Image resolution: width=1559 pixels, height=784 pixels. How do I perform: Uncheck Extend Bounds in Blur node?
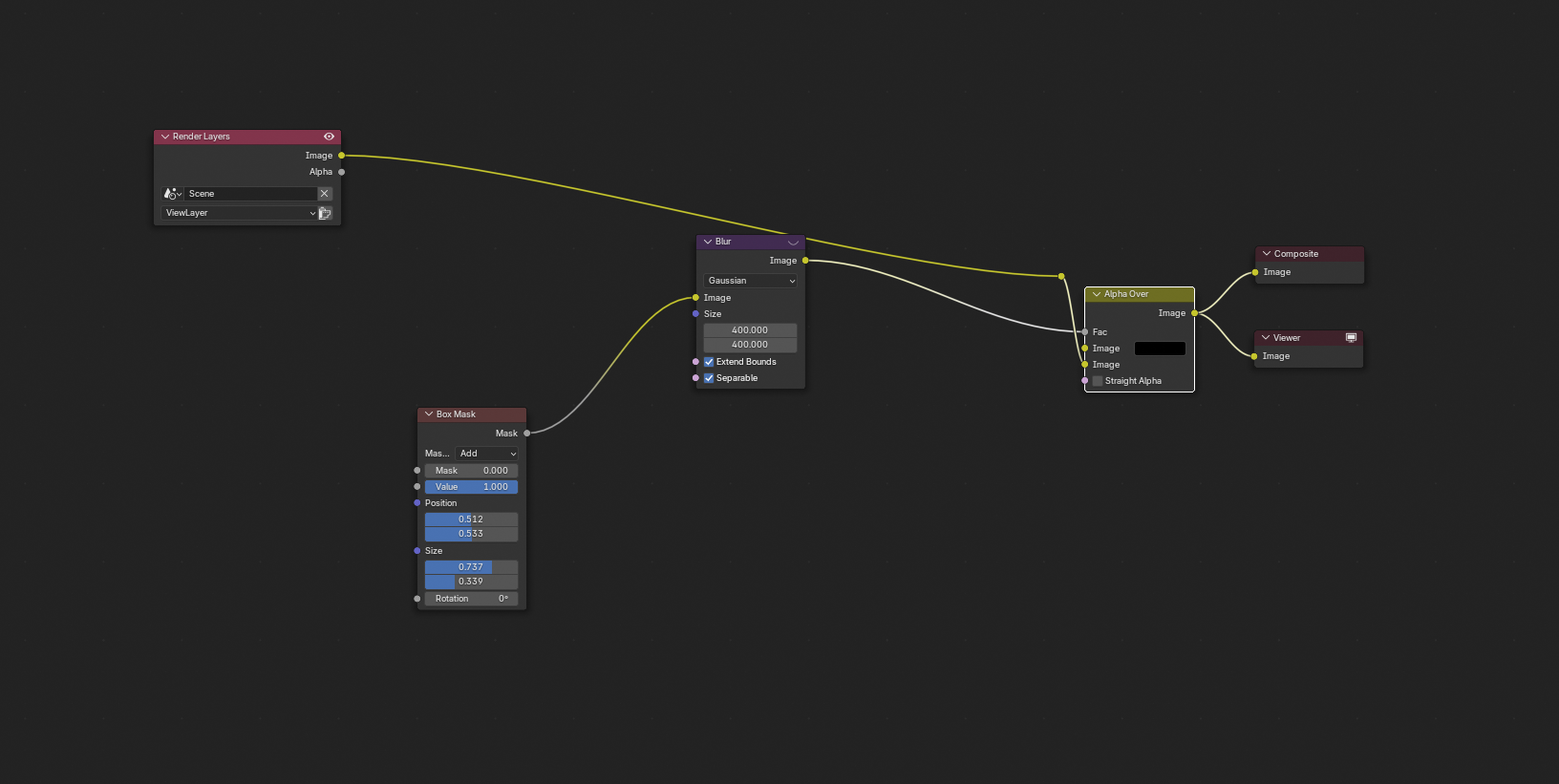[x=709, y=362]
